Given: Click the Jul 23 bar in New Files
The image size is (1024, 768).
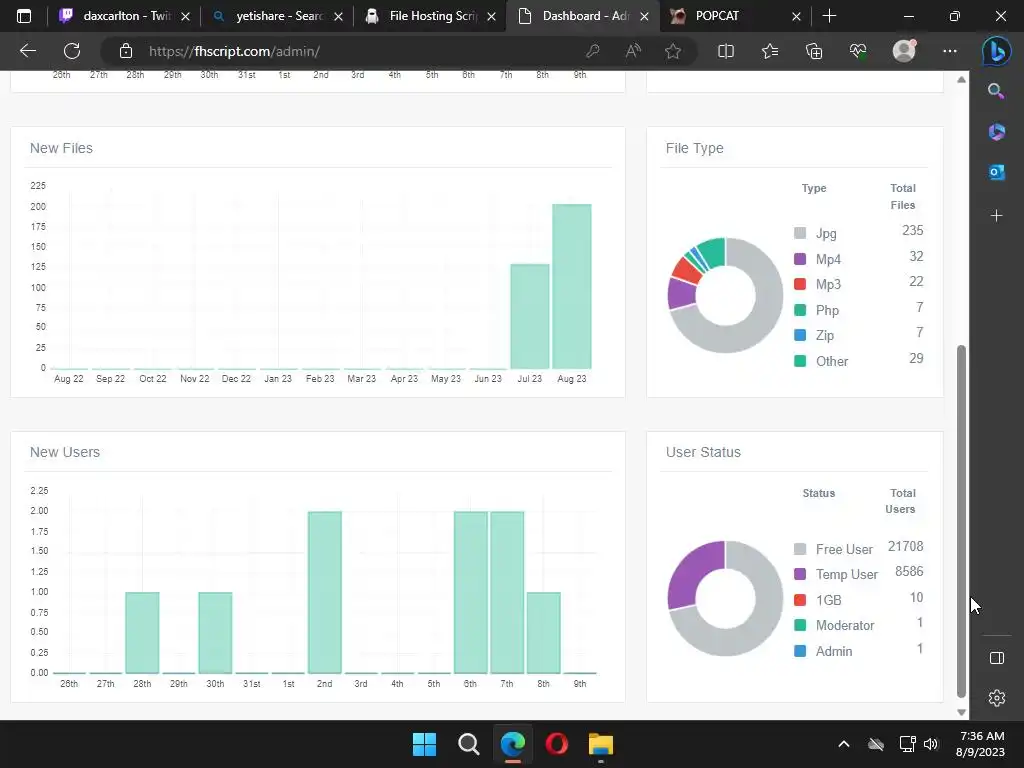Looking at the screenshot, I should 530,317.
